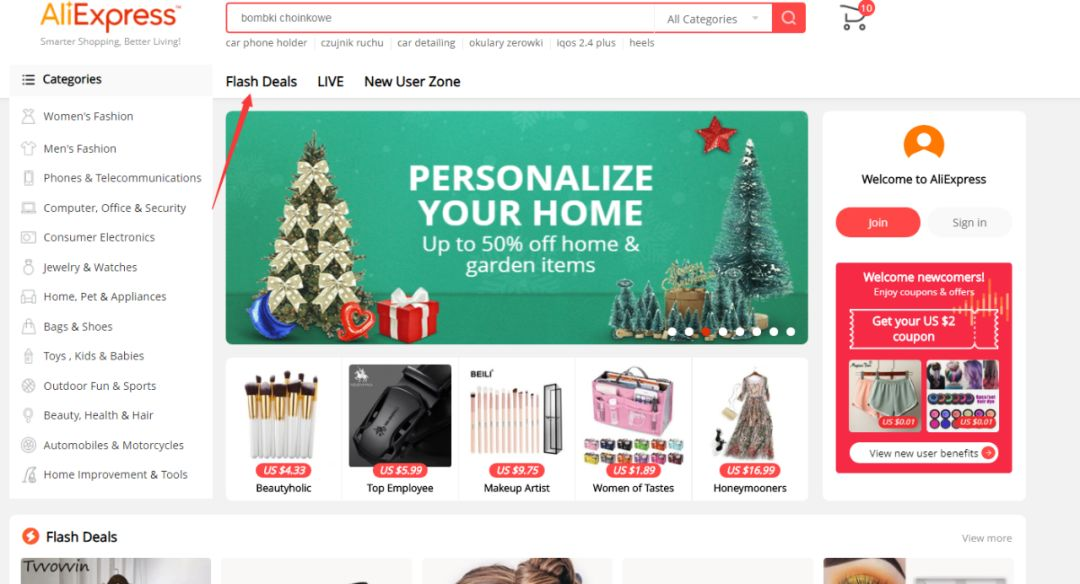This screenshot has height=584, width=1080.
Task: Click the orange user avatar icon
Action: [924, 143]
